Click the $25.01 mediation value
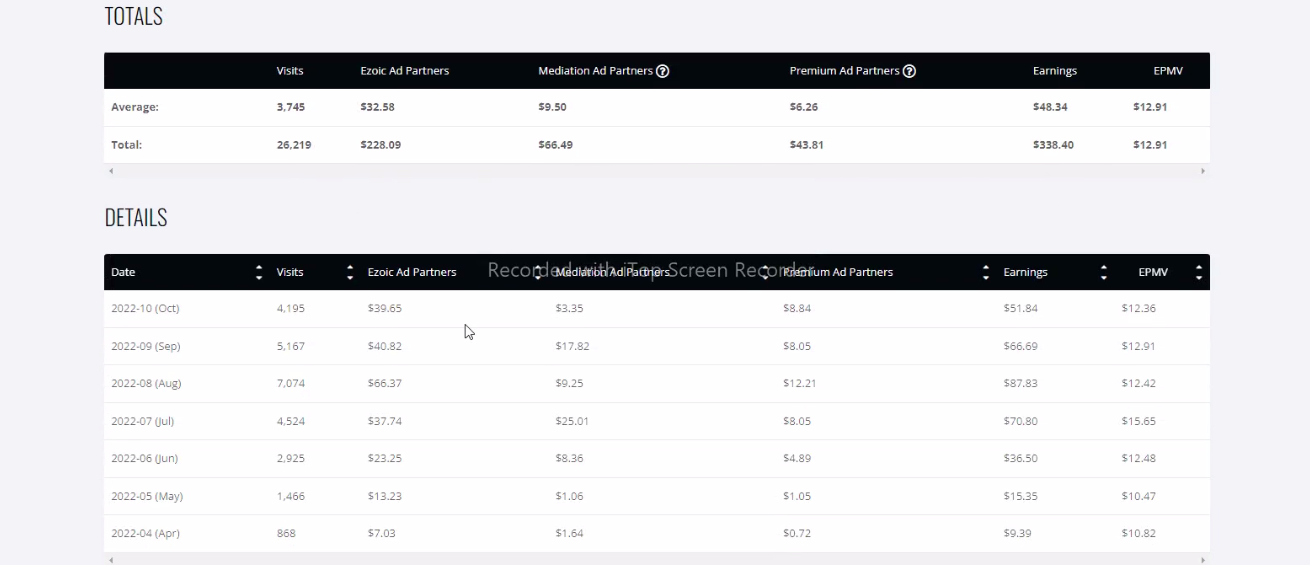The image size is (1310, 565). click(572, 421)
